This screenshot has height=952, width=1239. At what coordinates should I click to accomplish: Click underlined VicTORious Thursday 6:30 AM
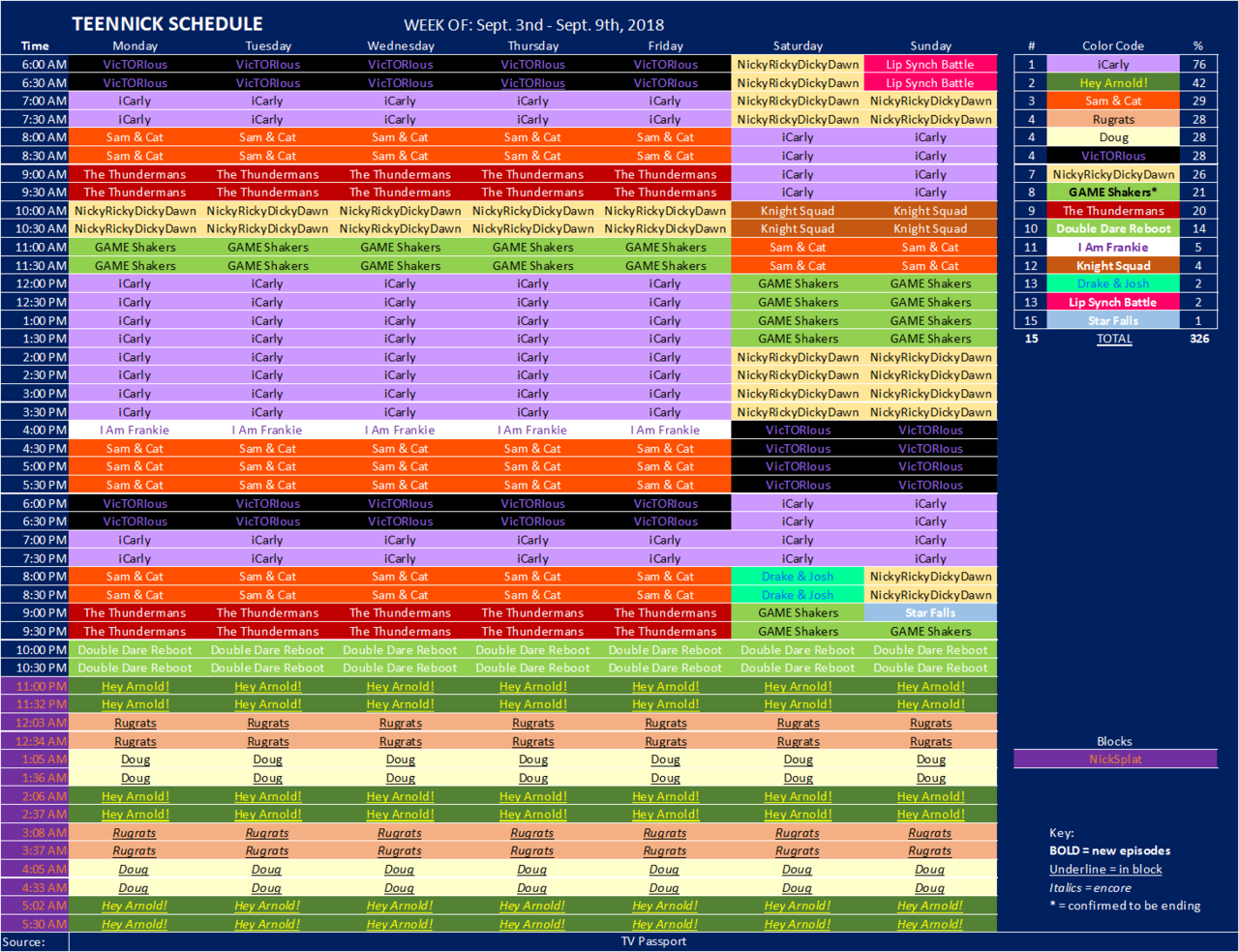tap(533, 82)
